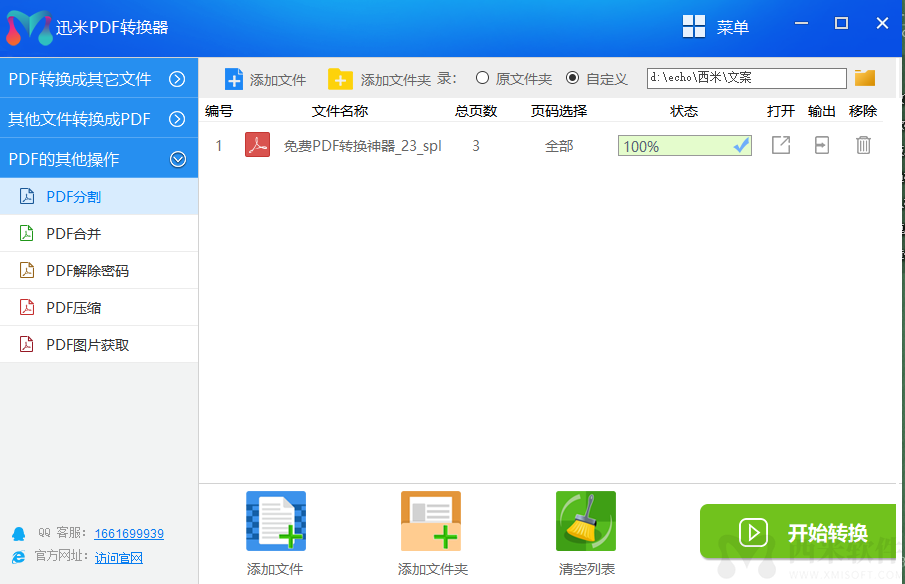Click the output path input field
Viewport: 905px width, 584px height.
(745, 77)
